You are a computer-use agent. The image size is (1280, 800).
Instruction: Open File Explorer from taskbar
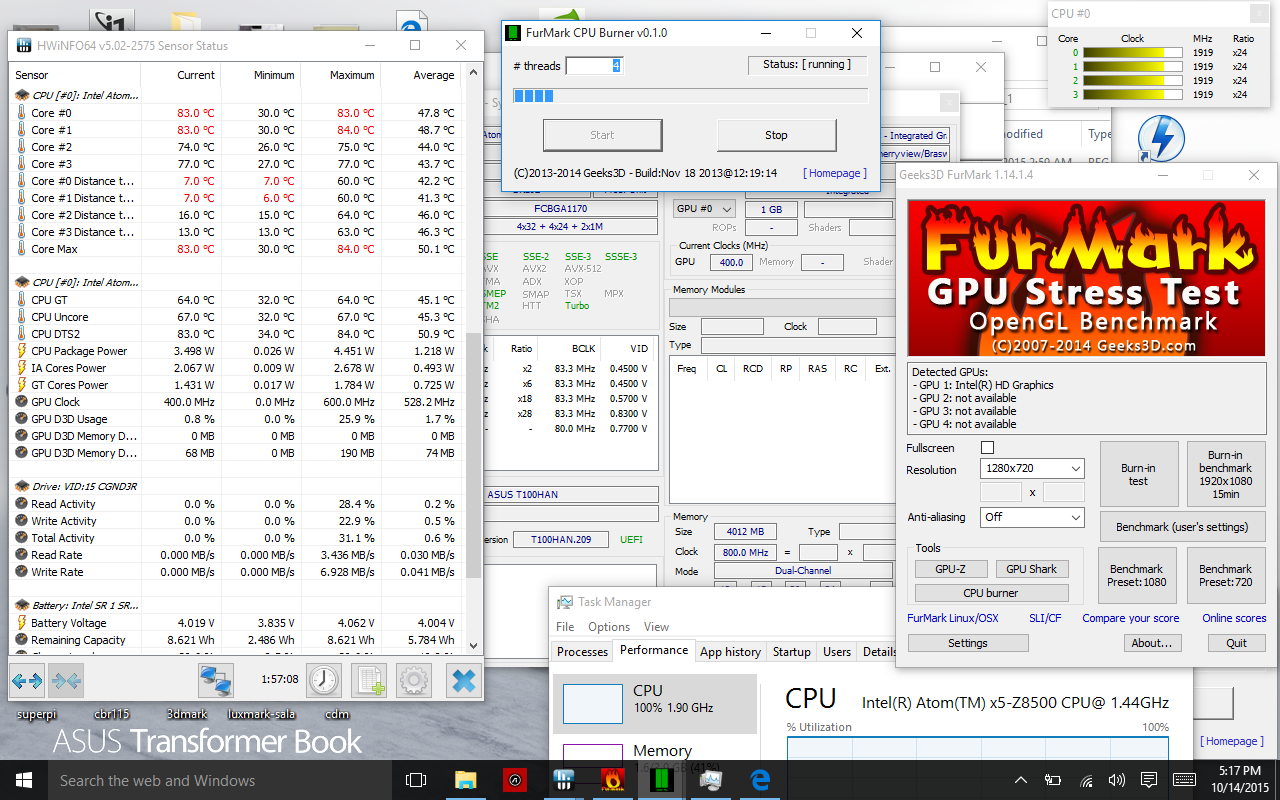[x=465, y=780]
